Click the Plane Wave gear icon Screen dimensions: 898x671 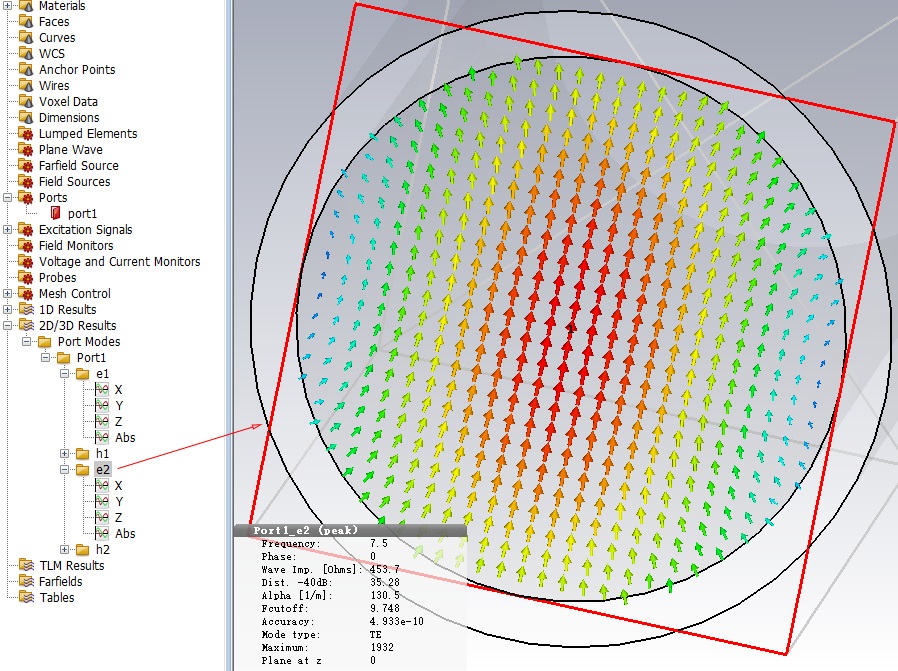pos(26,150)
